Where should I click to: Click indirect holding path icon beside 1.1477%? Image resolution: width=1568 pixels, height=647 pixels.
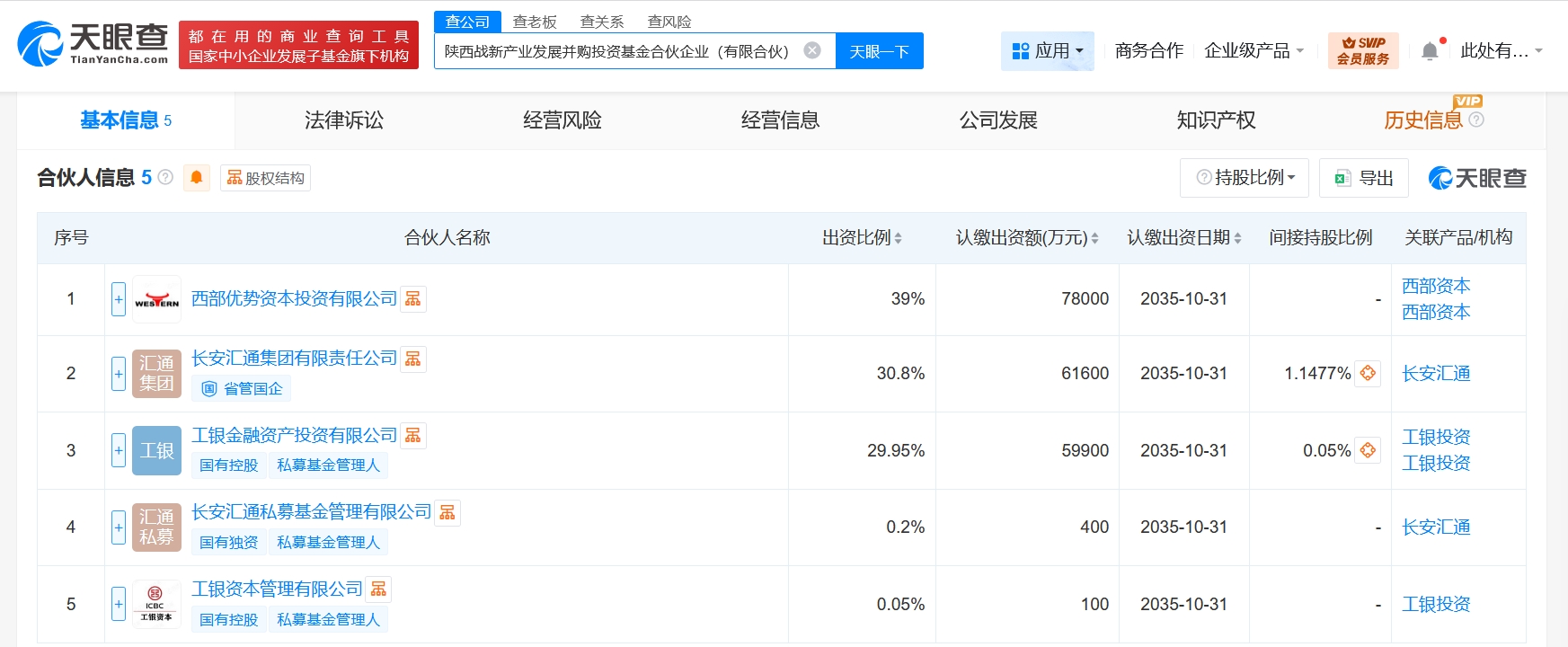pos(1368,373)
